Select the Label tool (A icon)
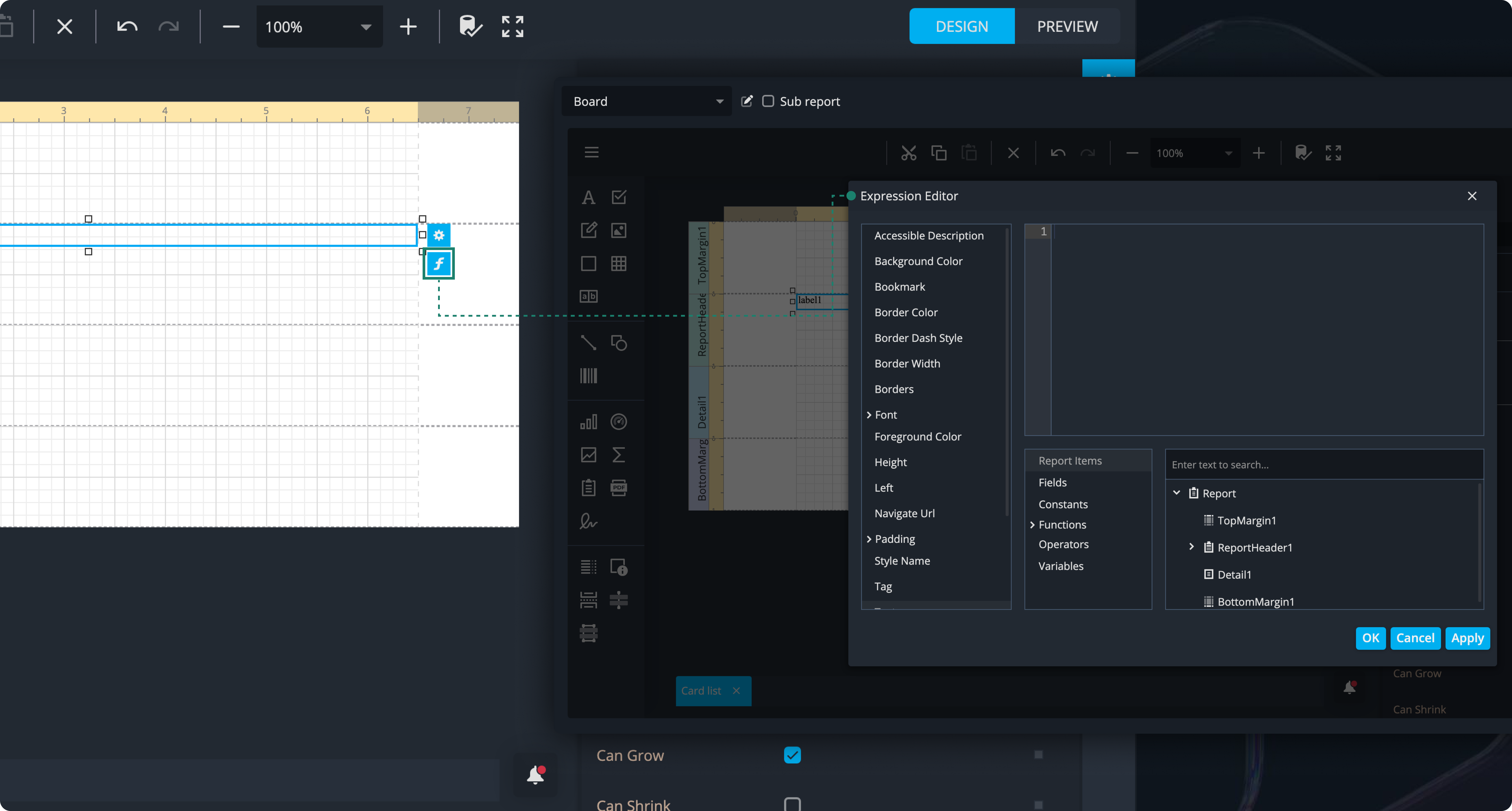Image resolution: width=1512 pixels, height=811 pixels. tap(588, 197)
